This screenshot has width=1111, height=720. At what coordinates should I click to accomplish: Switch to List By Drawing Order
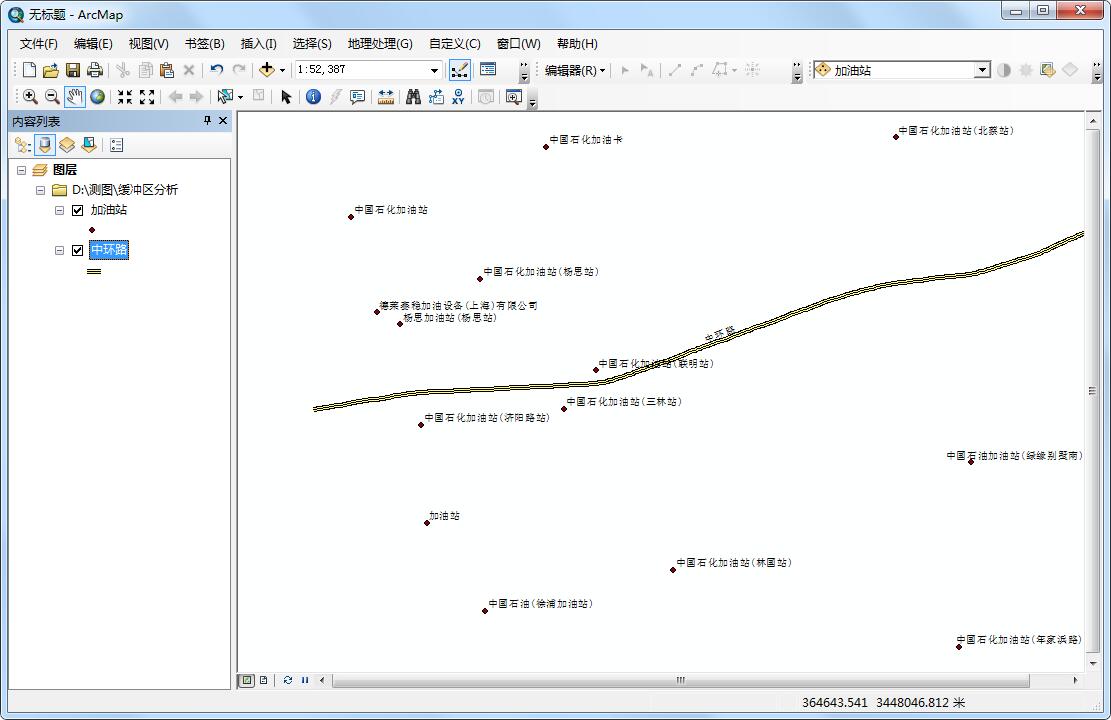click(23, 145)
